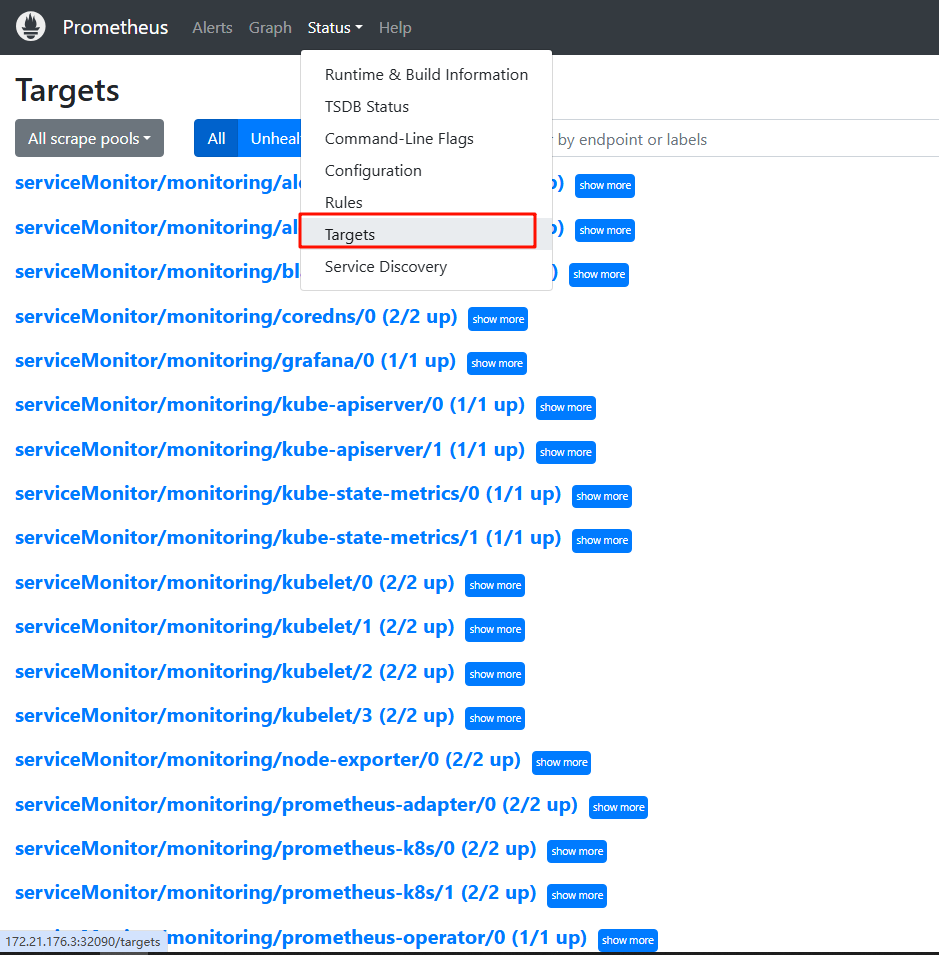The width and height of the screenshot is (939, 955).
Task: Show more for kubelet/0 pool
Action: [494, 585]
